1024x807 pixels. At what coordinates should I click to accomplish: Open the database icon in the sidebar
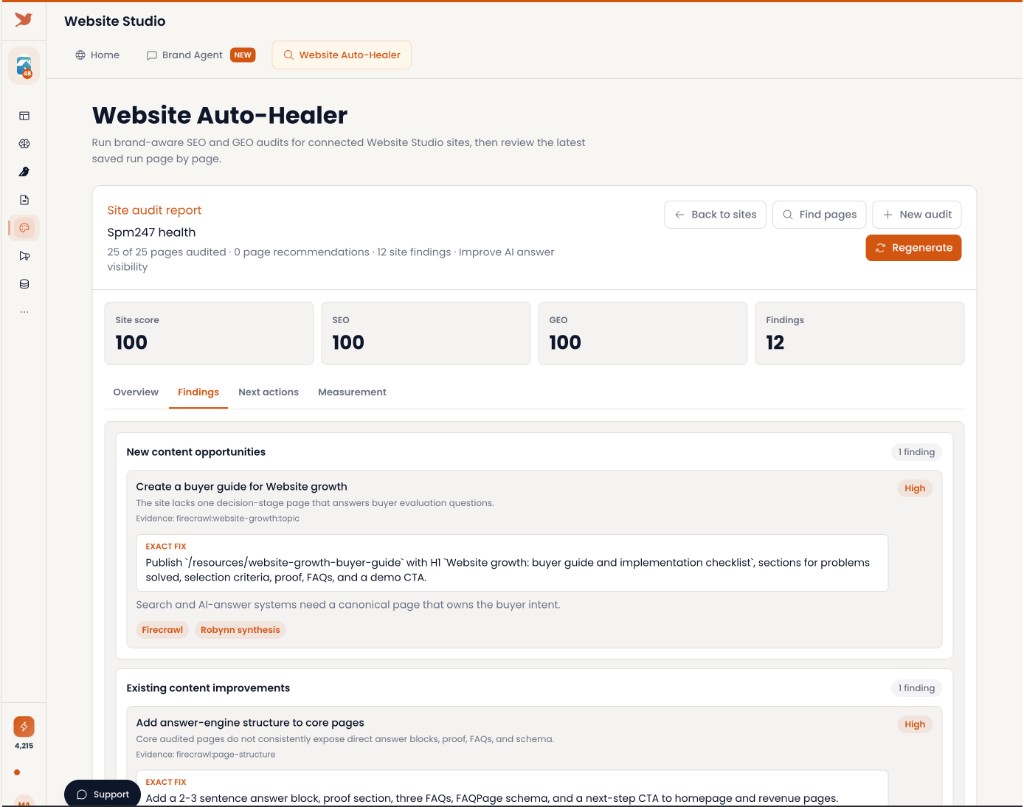pos(24,284)
